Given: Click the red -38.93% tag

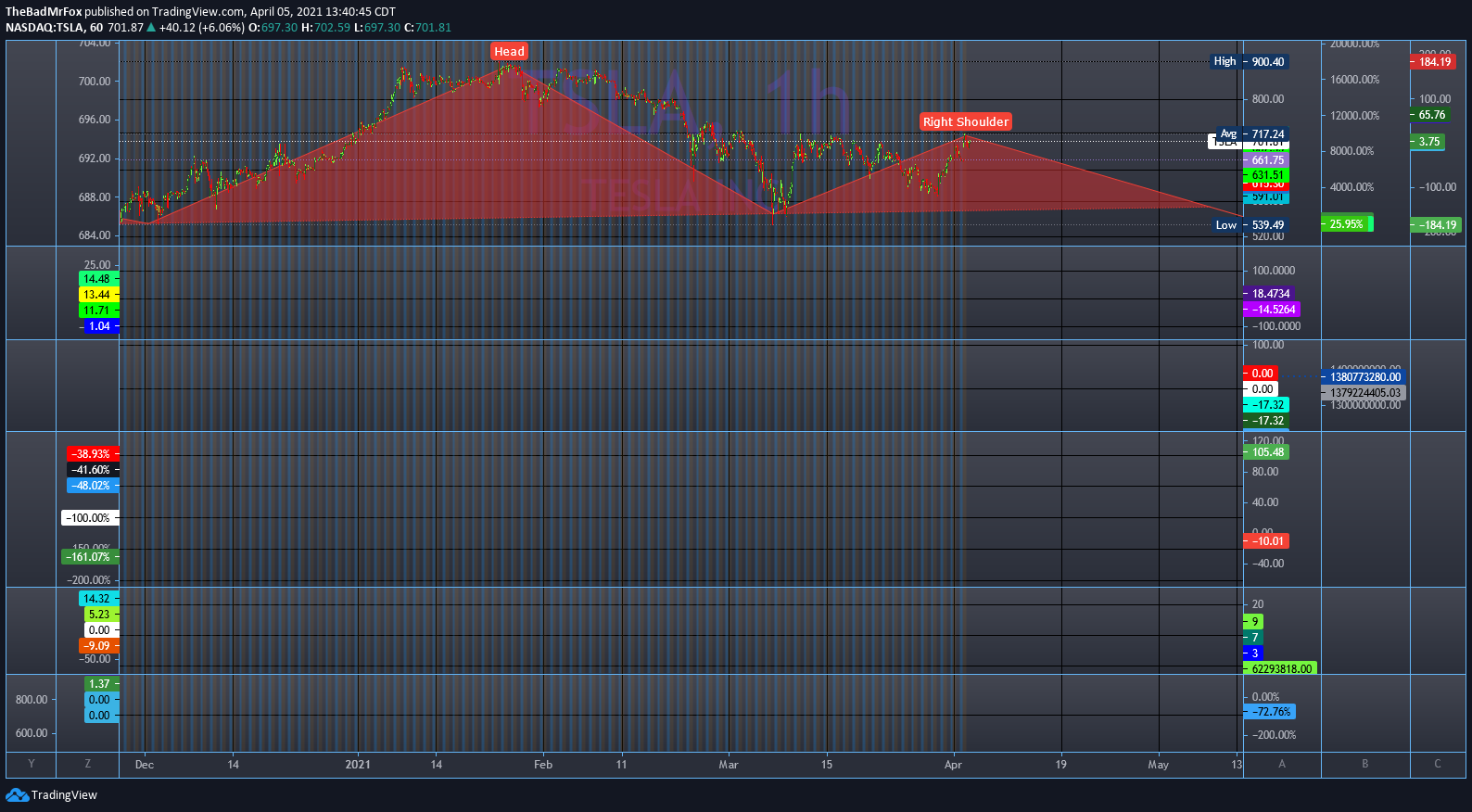Looking at the screenshot, I should 93,454.
